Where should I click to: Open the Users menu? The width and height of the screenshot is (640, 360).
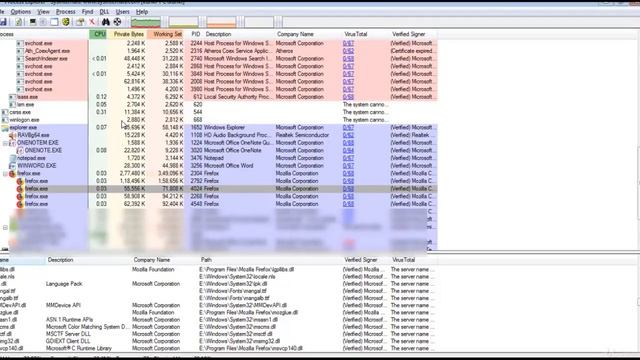[x=122, y=12]
